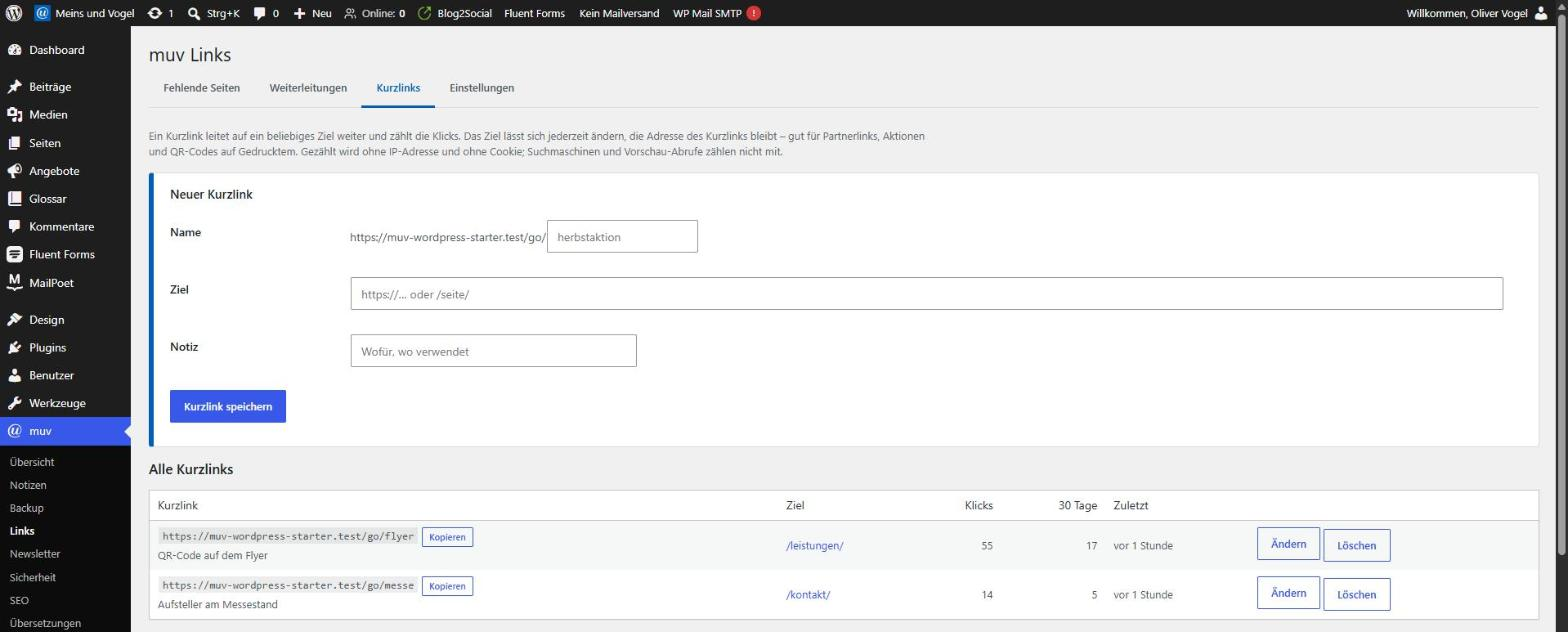Click the Kommentare speech bubble icon
1568x632 pixels.
(14, 227)
